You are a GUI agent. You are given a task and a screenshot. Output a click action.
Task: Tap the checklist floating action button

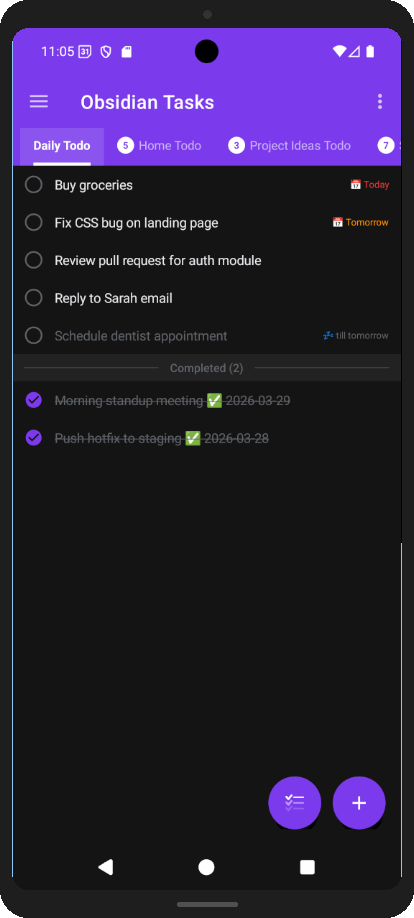point(295,803)
